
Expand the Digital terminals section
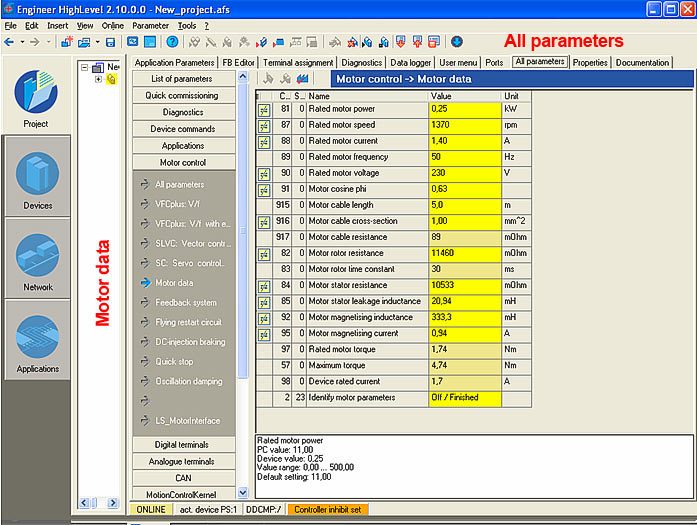pos(183,445)
